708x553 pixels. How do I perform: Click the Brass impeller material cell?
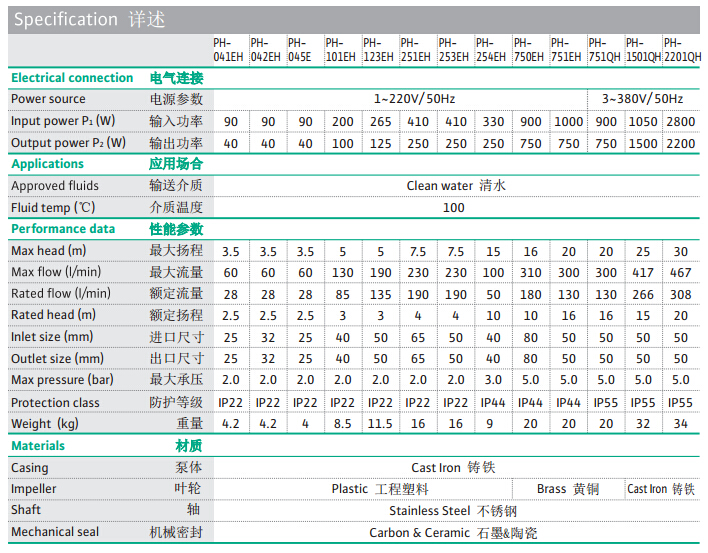(x=567, y=489)
